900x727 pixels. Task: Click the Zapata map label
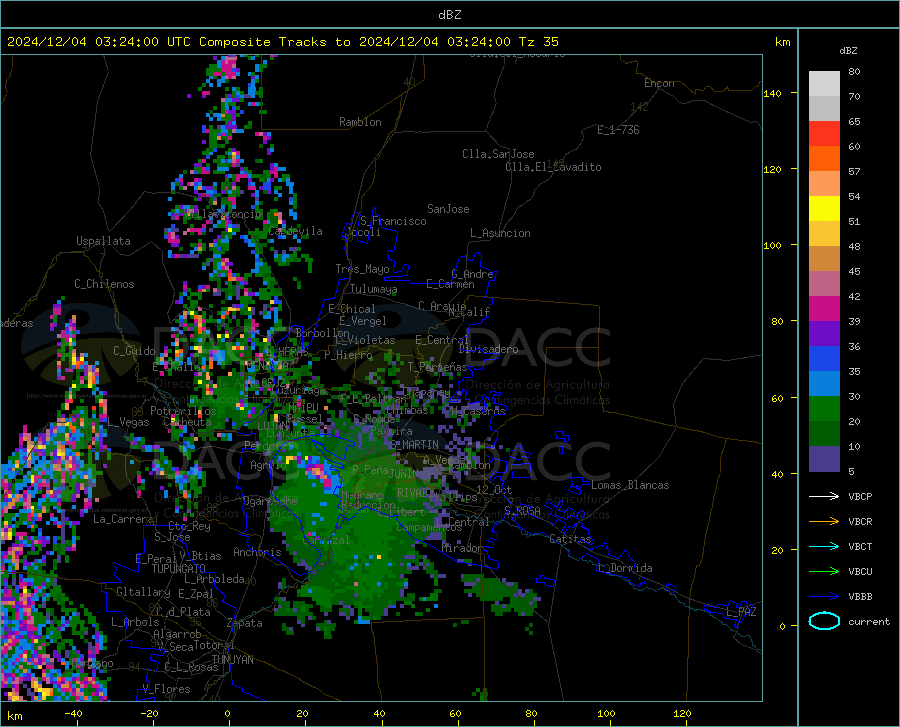(x=245, y=623)
